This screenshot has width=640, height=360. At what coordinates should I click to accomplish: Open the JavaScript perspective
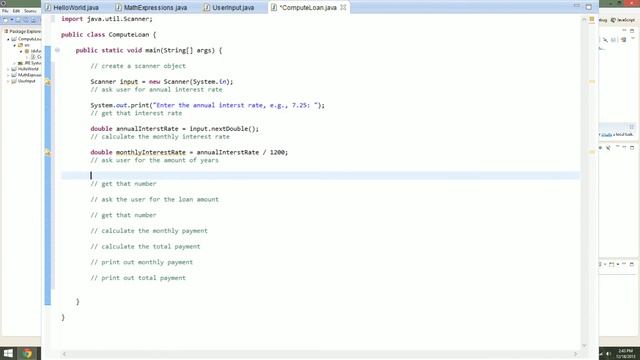click(623, 20)
